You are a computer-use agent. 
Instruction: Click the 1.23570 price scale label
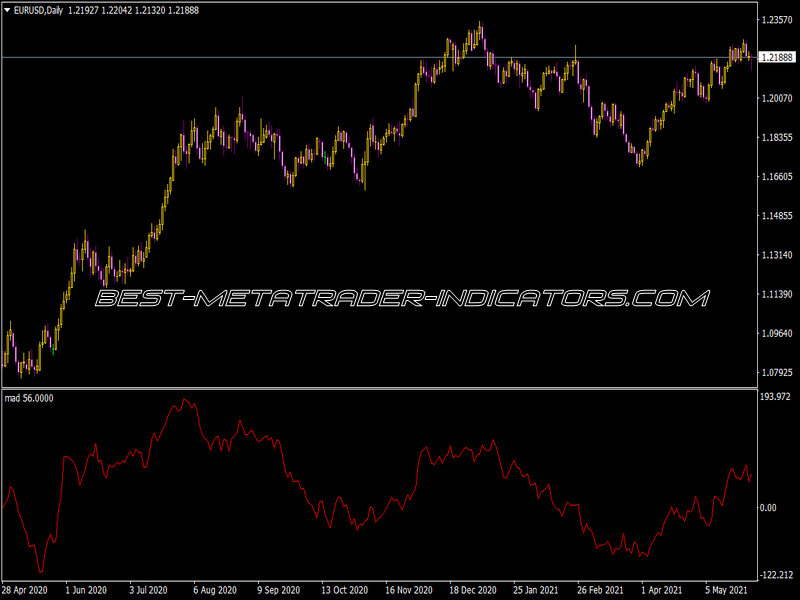tap(777, 20)
